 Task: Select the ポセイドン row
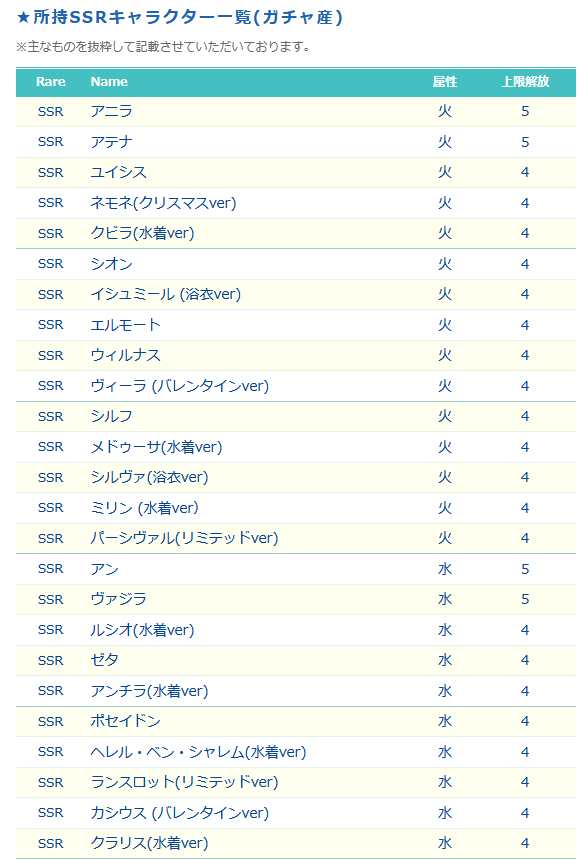[x=296, y=721]
